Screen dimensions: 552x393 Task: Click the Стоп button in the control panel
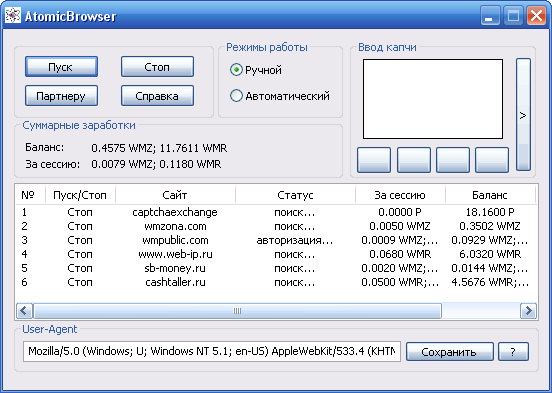[157, 67]
